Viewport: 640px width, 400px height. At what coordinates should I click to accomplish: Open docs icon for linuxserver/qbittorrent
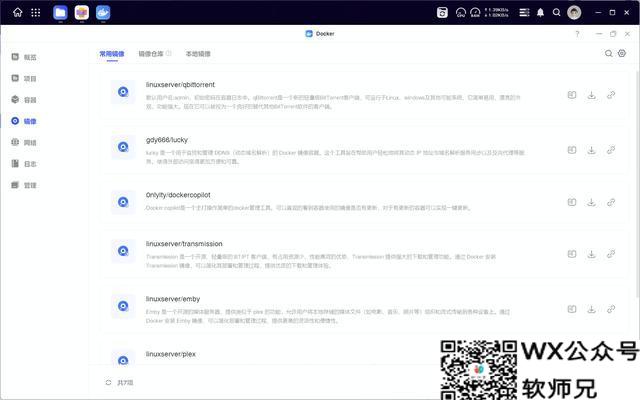pos(572,95)
